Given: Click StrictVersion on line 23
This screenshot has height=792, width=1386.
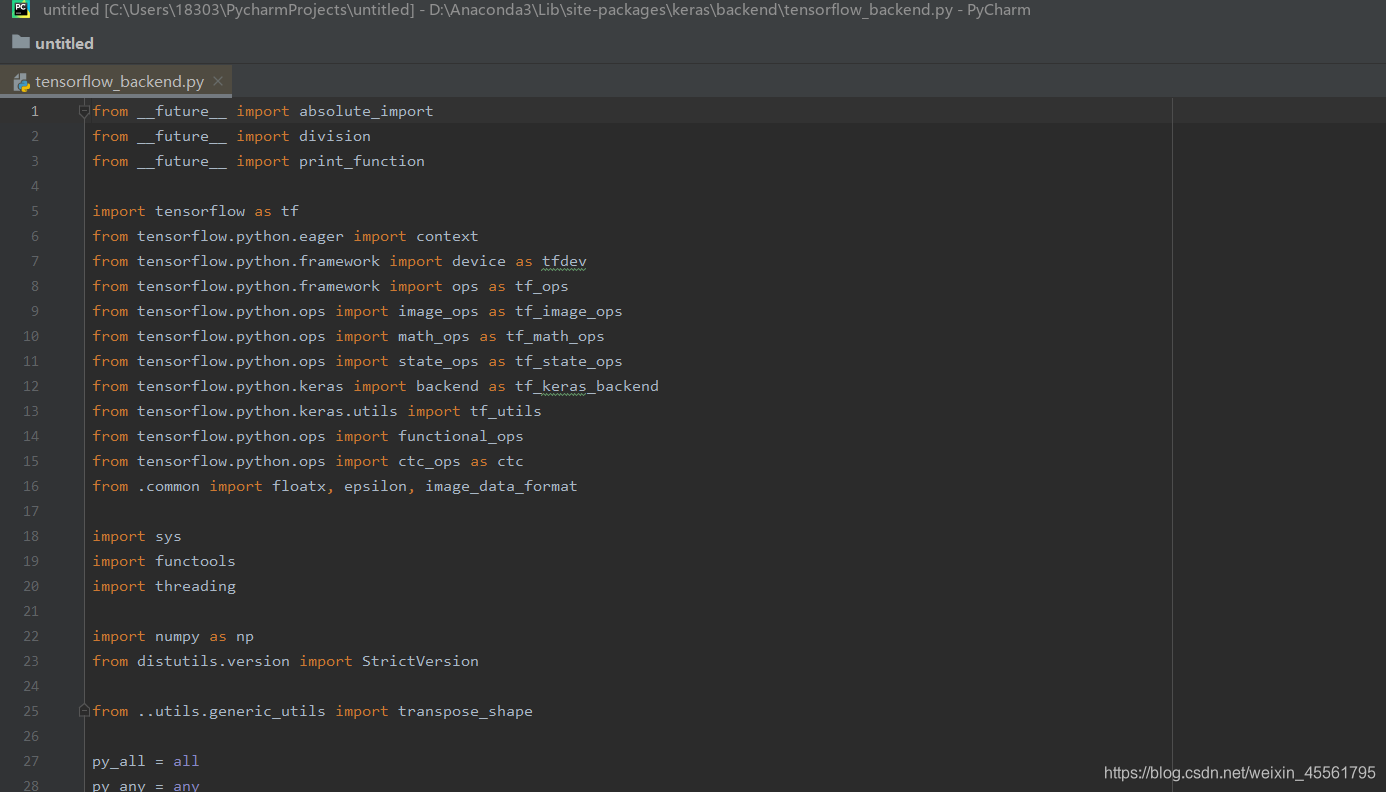Looking at the screenshot, I should pyautogui.click(x=420, y=660).
